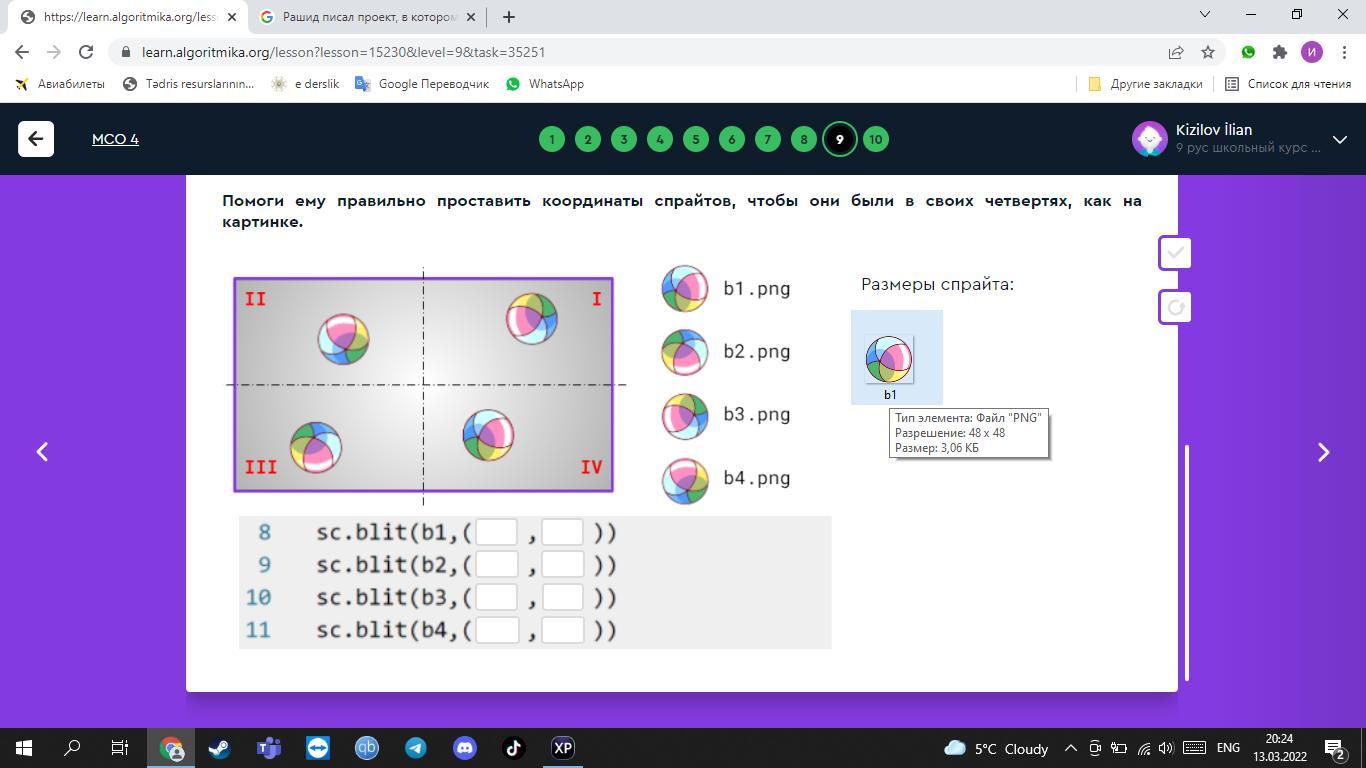Expand the Kizilov İlian profile menu
The height and width of the screenshot is (768, 1366).
(x=1339, y=139)
